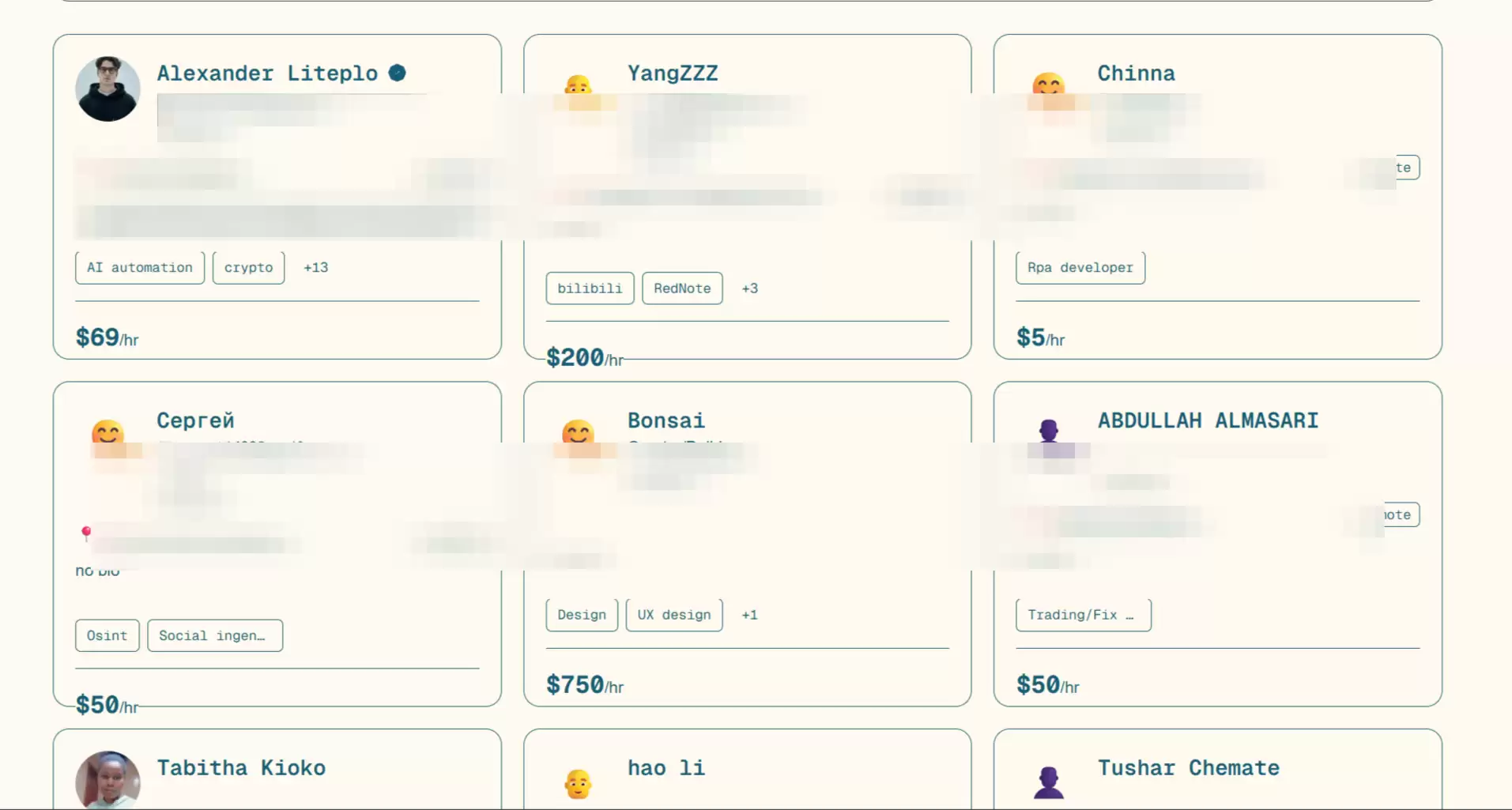The width and height of the screenshot is (1512, 810).
Task: Expand the +3 extra tags on YangZZZ's card
Action: (749, 288)
